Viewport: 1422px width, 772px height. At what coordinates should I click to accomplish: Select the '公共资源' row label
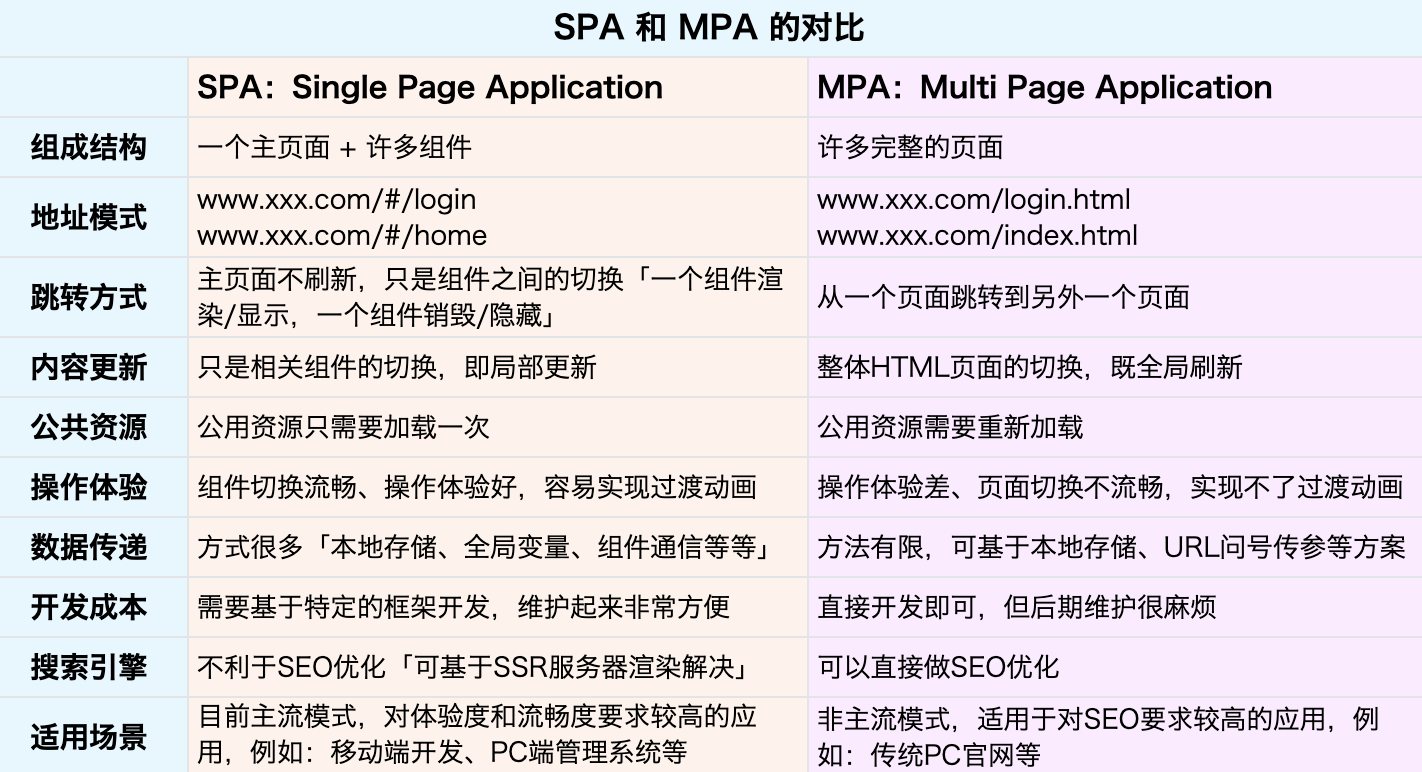[x=89, y=427]
